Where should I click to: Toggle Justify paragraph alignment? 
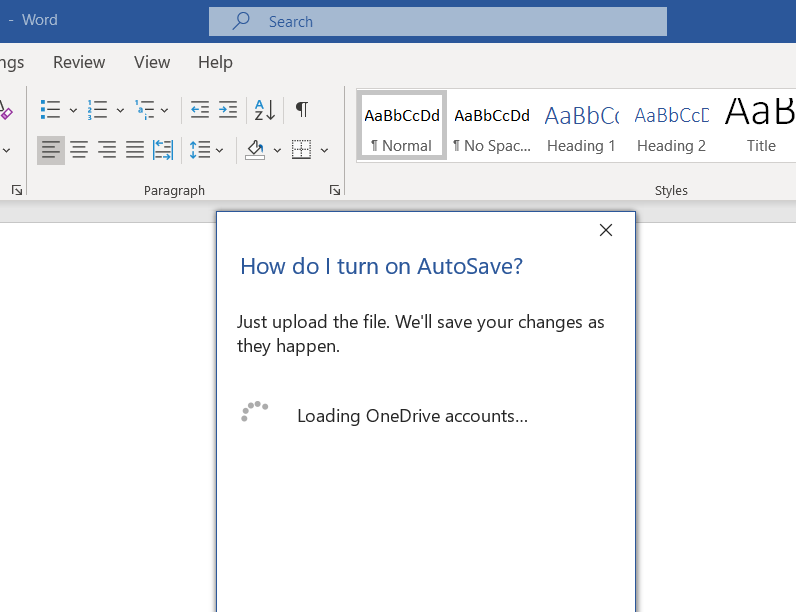pyautogui.click(x=135, y=150)
